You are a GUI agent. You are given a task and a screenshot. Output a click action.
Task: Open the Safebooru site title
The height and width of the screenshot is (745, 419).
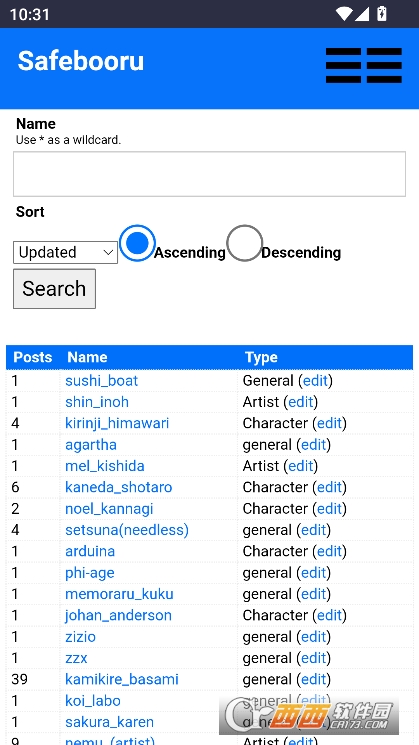point(81,61)
